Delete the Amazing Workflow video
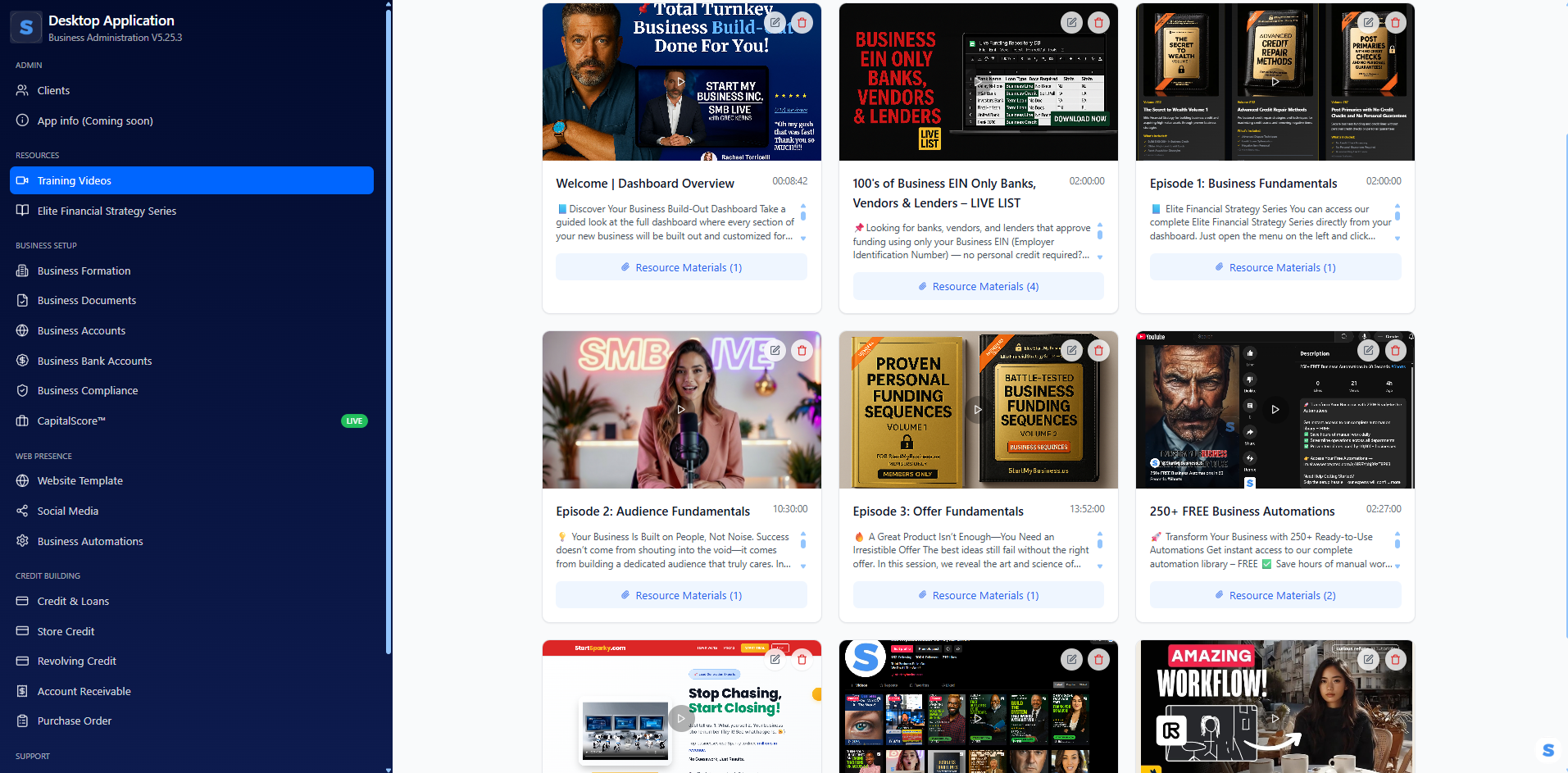The height and width of the screenshot is (773, 1568). click(x=1396, y=659)
